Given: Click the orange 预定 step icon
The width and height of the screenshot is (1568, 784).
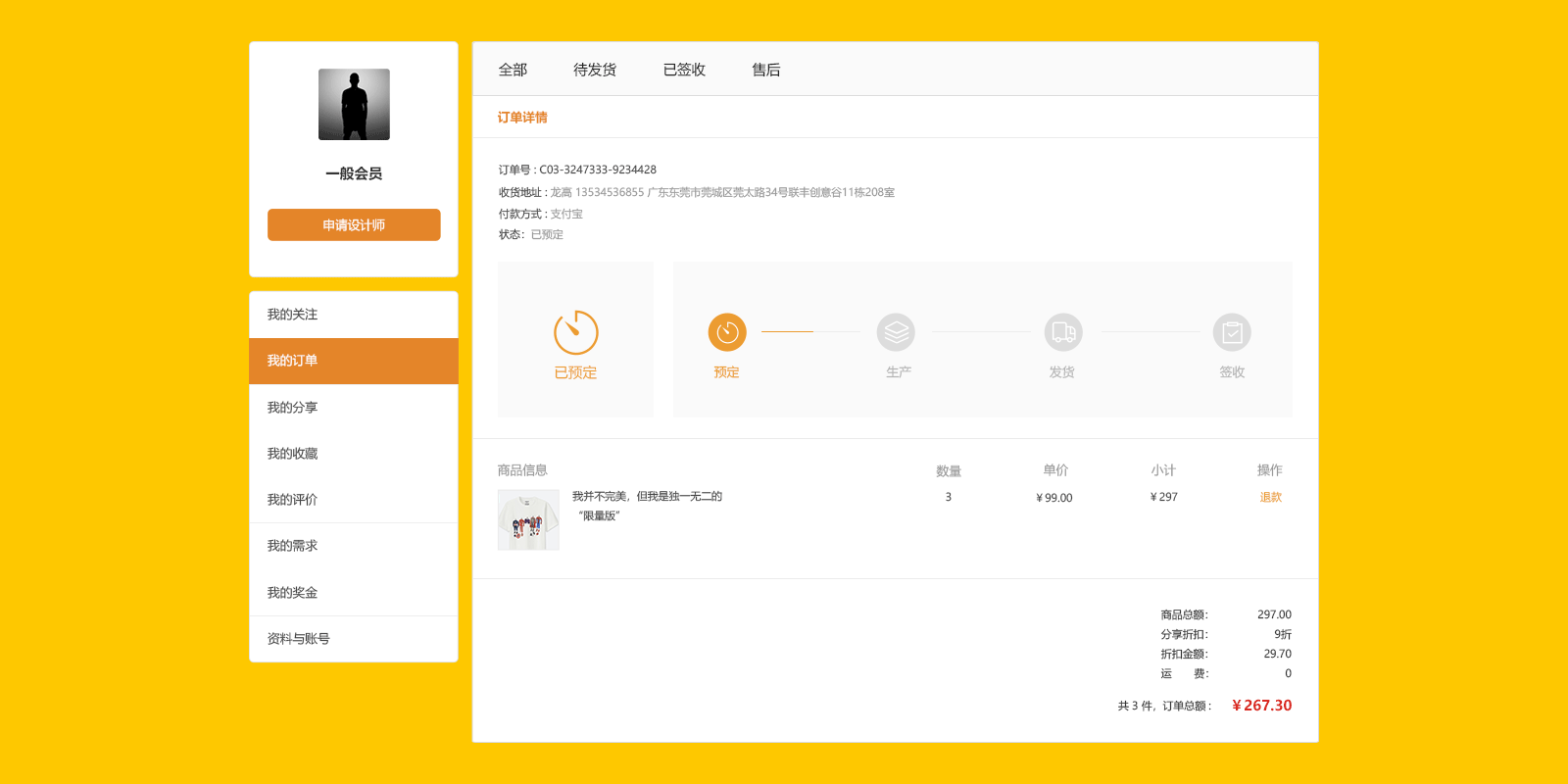Looking at the screenshot, I should pos(727,333).
